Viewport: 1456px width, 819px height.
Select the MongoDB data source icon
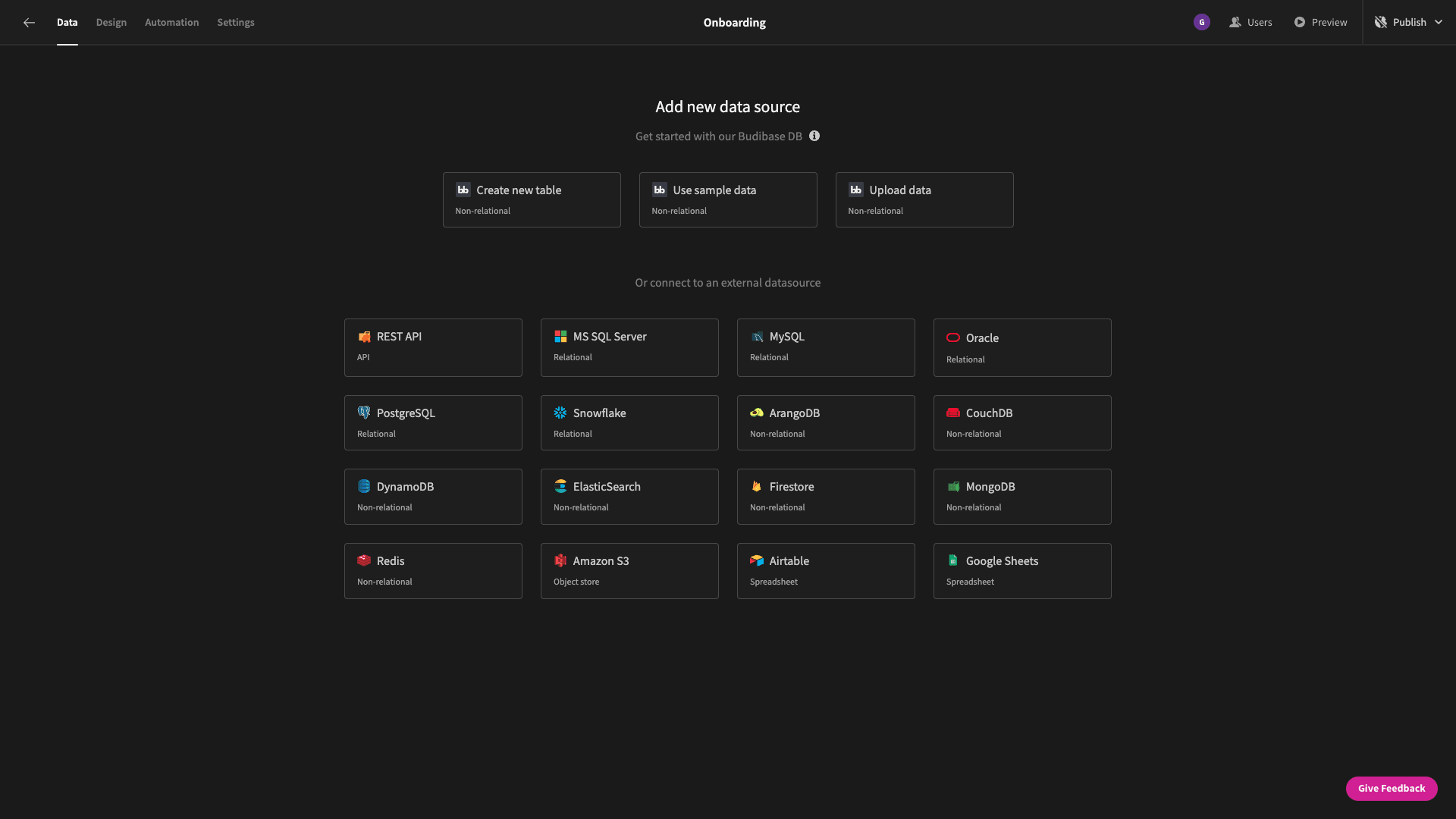[953, 487]
